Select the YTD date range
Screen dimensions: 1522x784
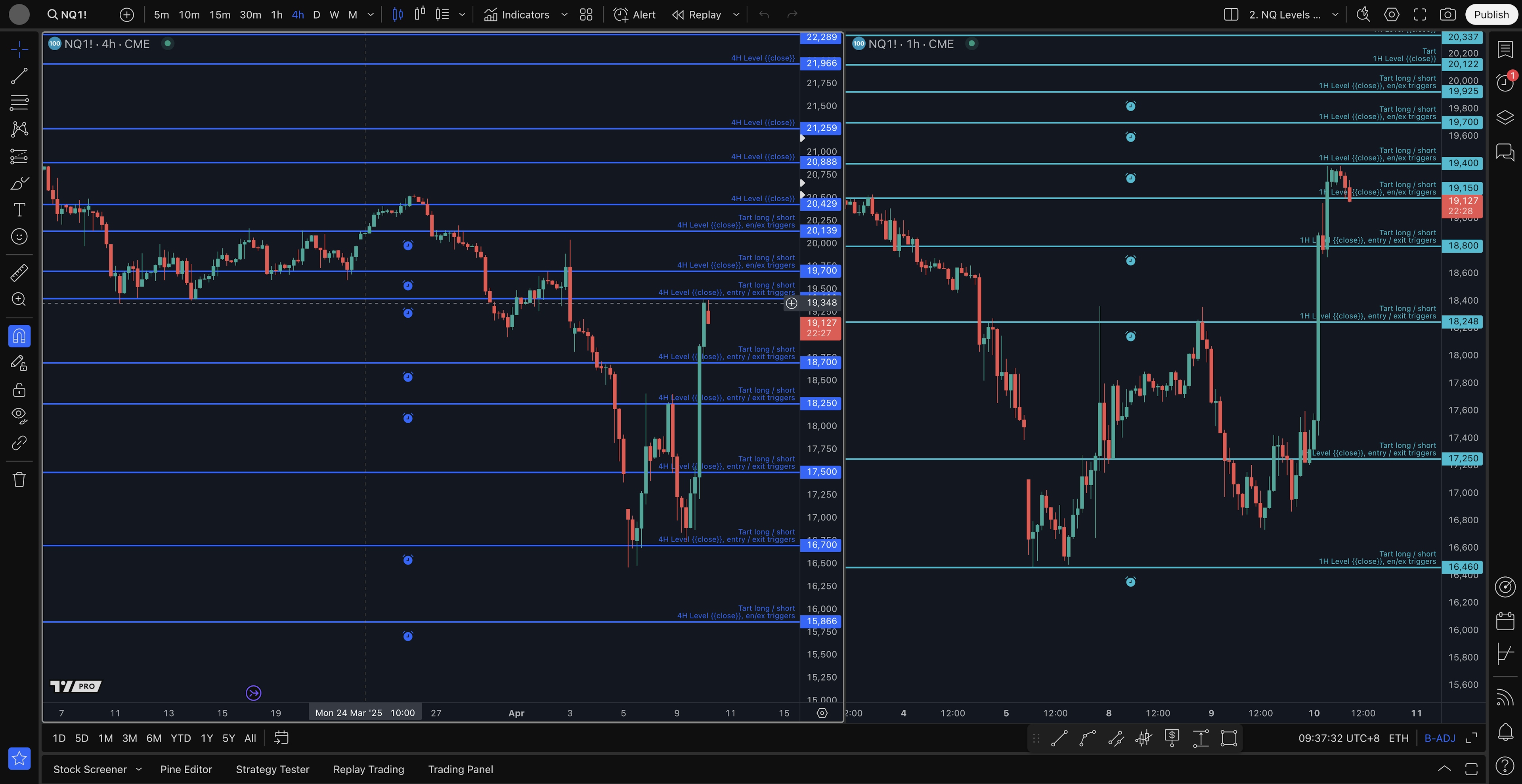180,738
